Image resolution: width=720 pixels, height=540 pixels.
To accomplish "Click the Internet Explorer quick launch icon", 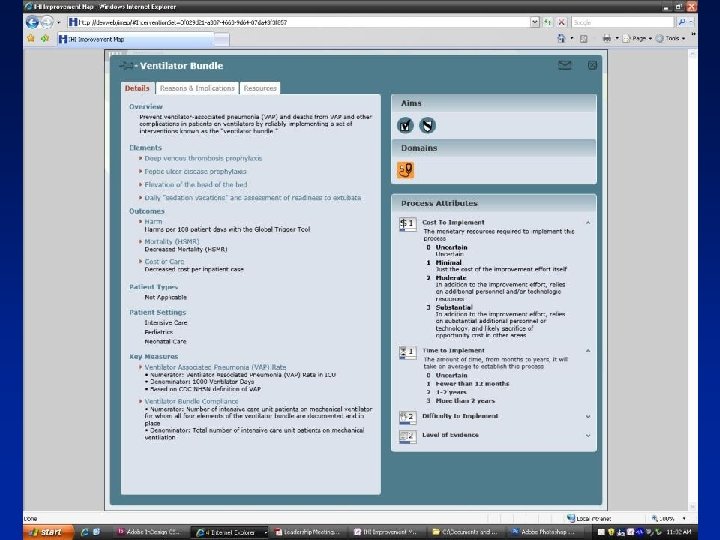I will (x=84, y=532).
